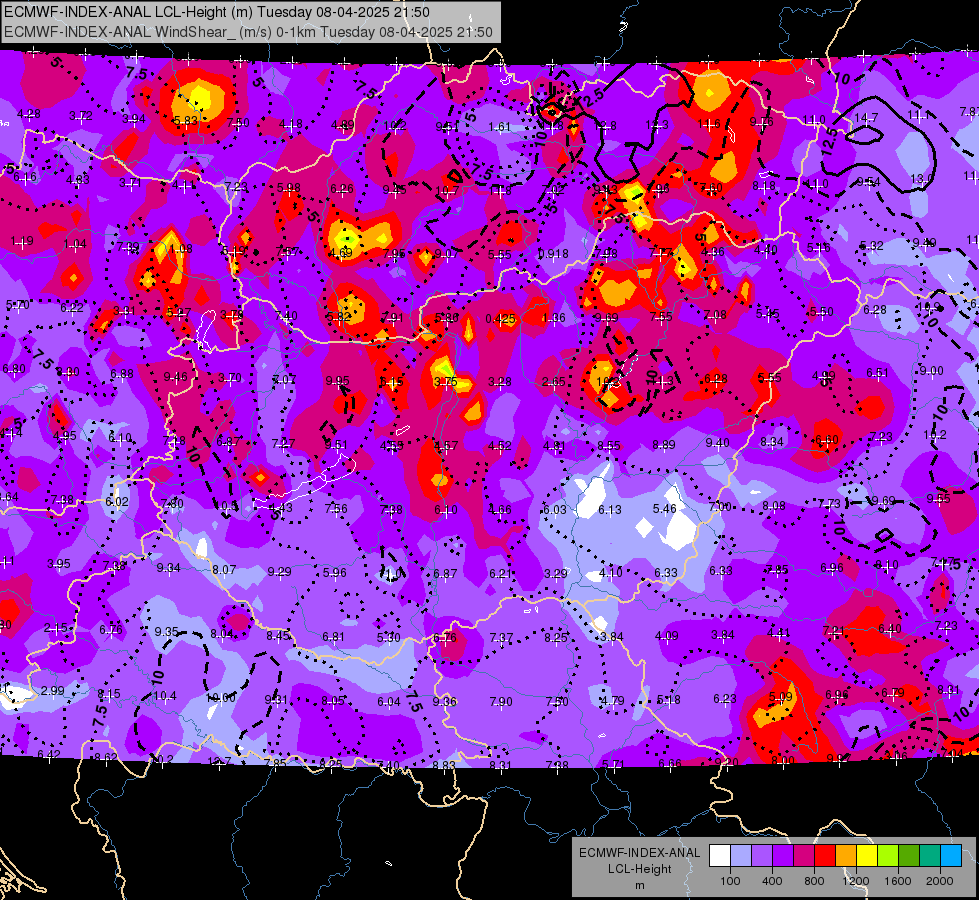Click the legend LCL-Height label
This screenshot has width=979, height=900.
(640, 869)
